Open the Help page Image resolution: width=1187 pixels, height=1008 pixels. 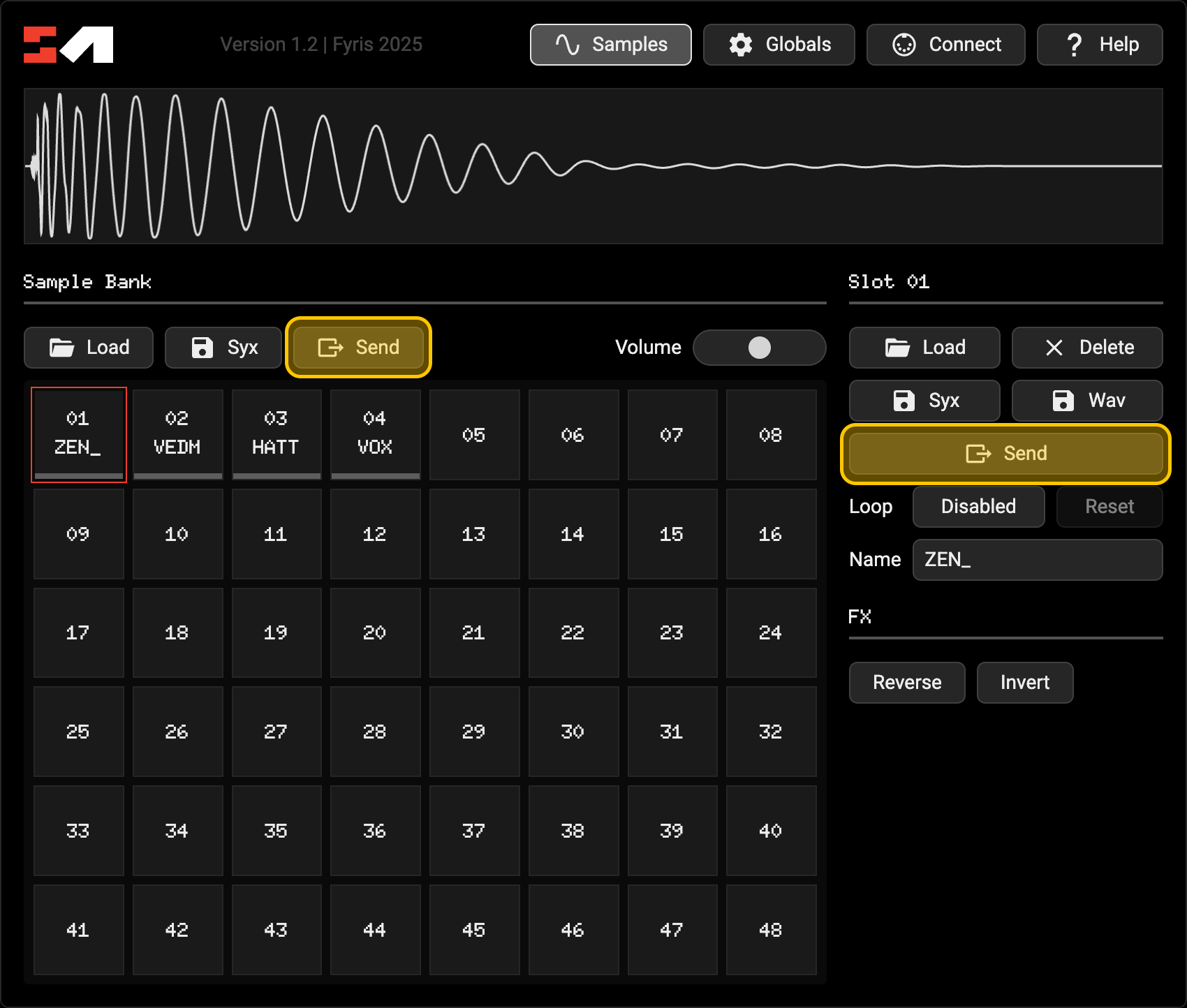[1100, 45]
